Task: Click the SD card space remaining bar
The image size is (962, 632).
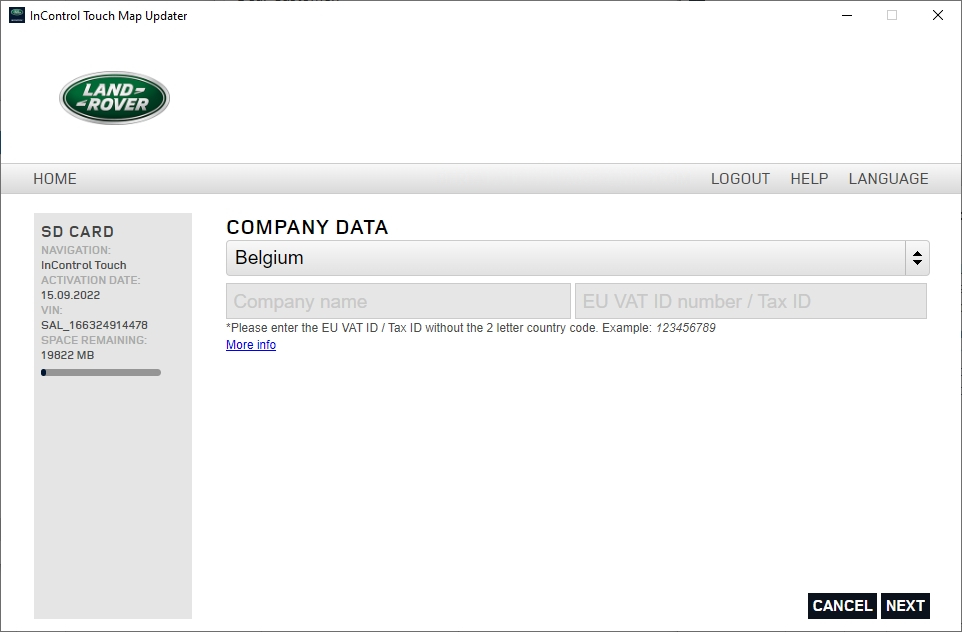Action: tap(101, 372)
